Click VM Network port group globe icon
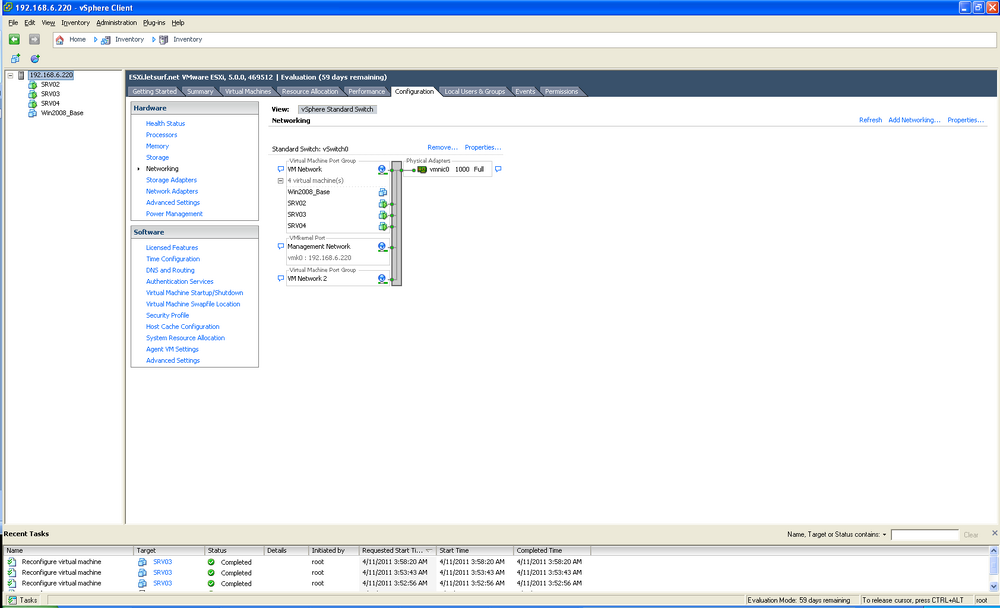Image resolution: width=1000 pixels, height=608 pixels. coord(382,170)
